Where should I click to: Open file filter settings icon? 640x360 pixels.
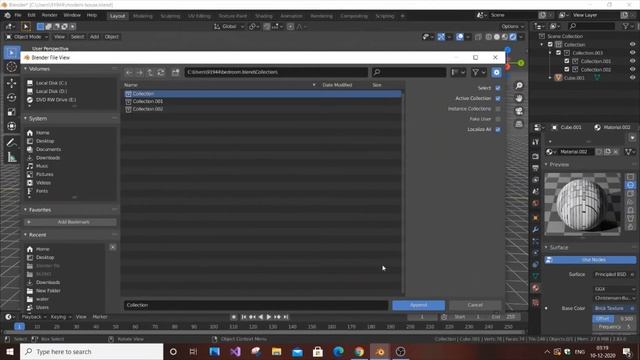[x=479, y=72]
